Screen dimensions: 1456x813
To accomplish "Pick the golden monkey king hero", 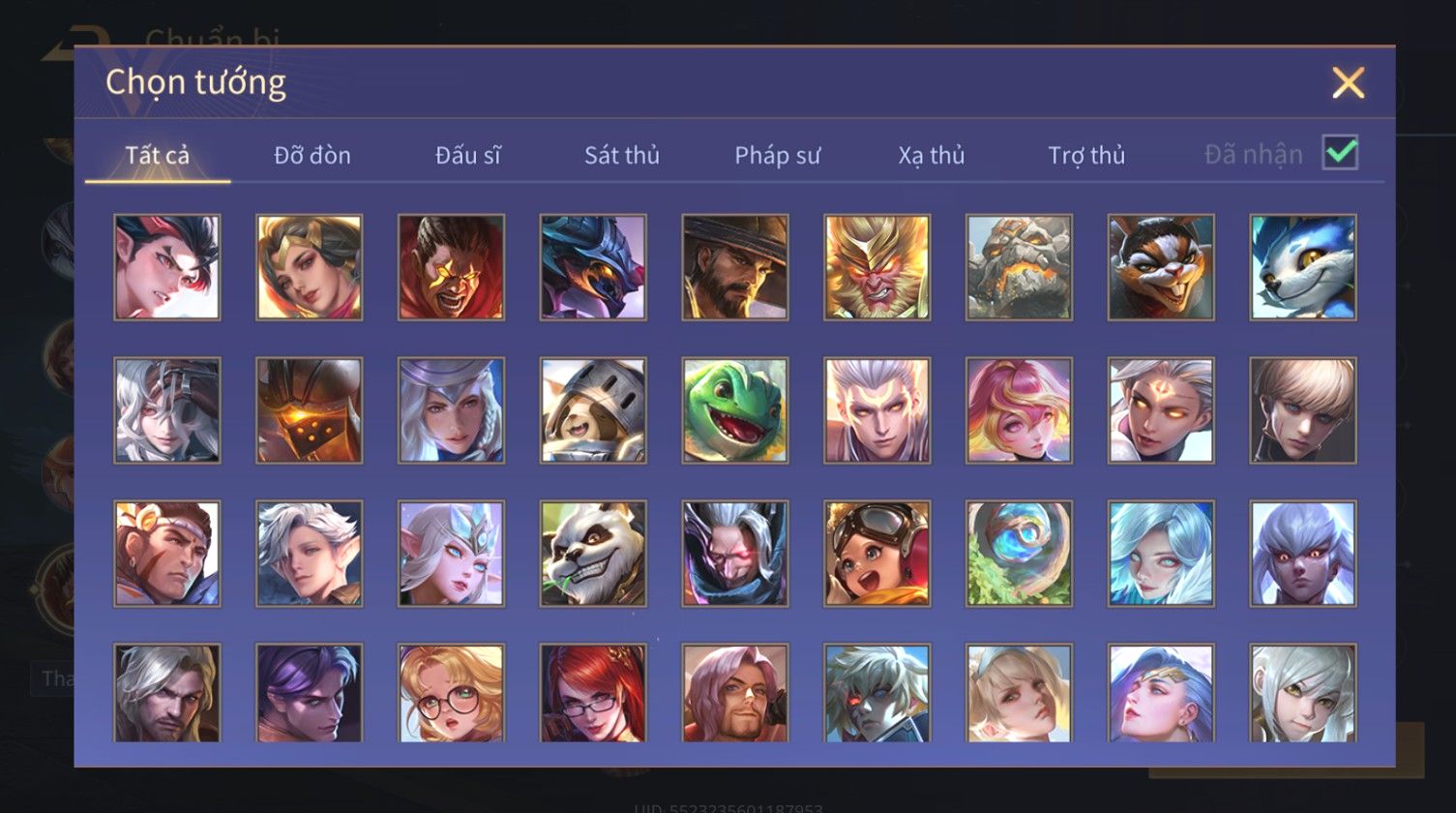I will coord(877,267).
